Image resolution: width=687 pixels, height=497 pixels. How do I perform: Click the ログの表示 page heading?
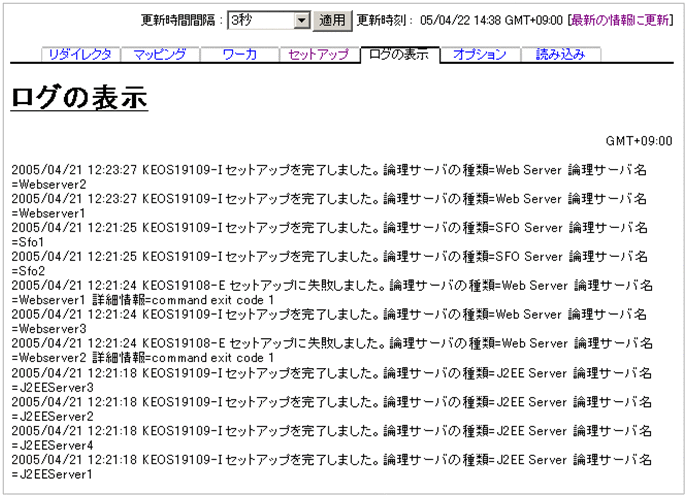point(79,97)
